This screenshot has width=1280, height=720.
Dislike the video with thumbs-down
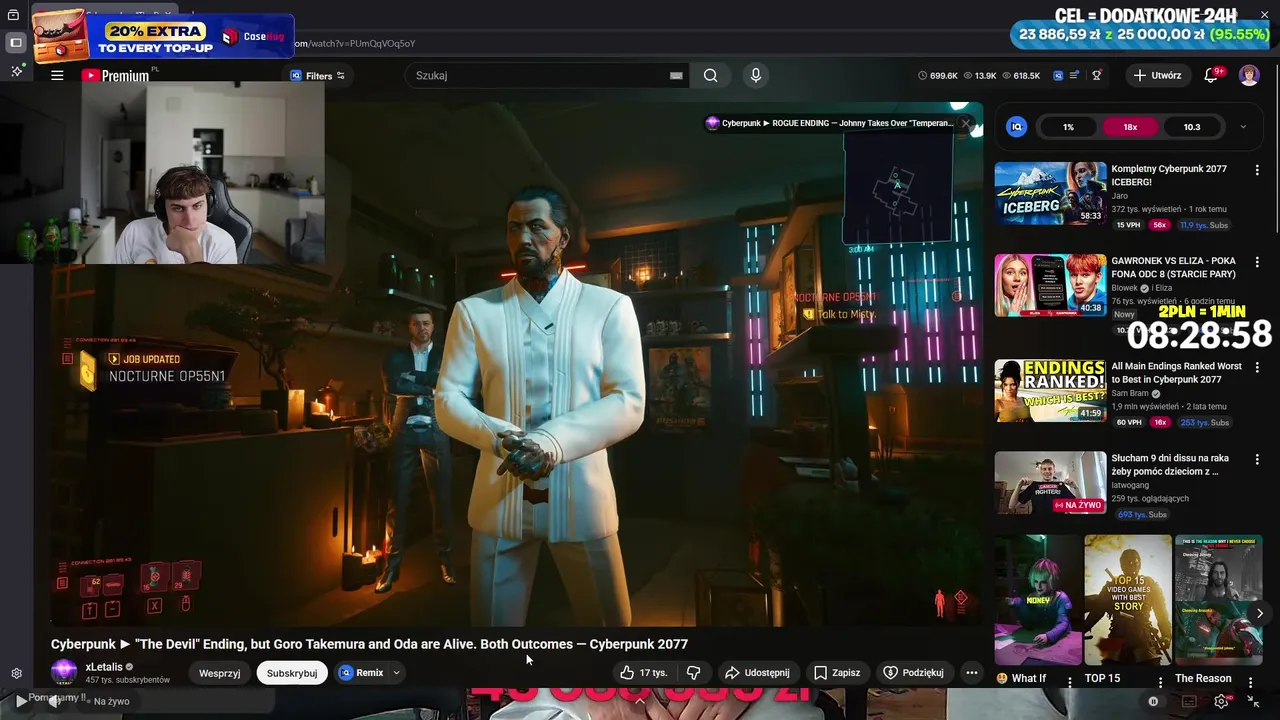click(693, 673)
